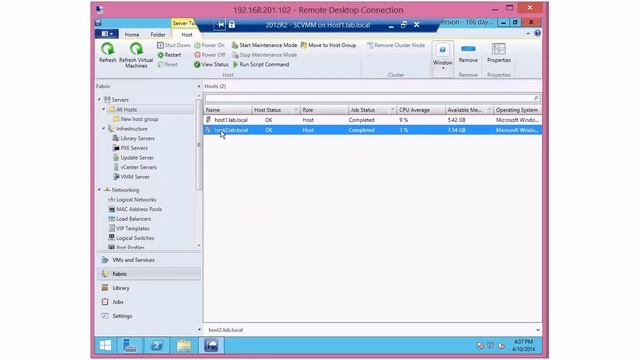Viewport: 640px width, 360px height.
Task: Select the host2.lab.local row
Action: coord(372,130)
